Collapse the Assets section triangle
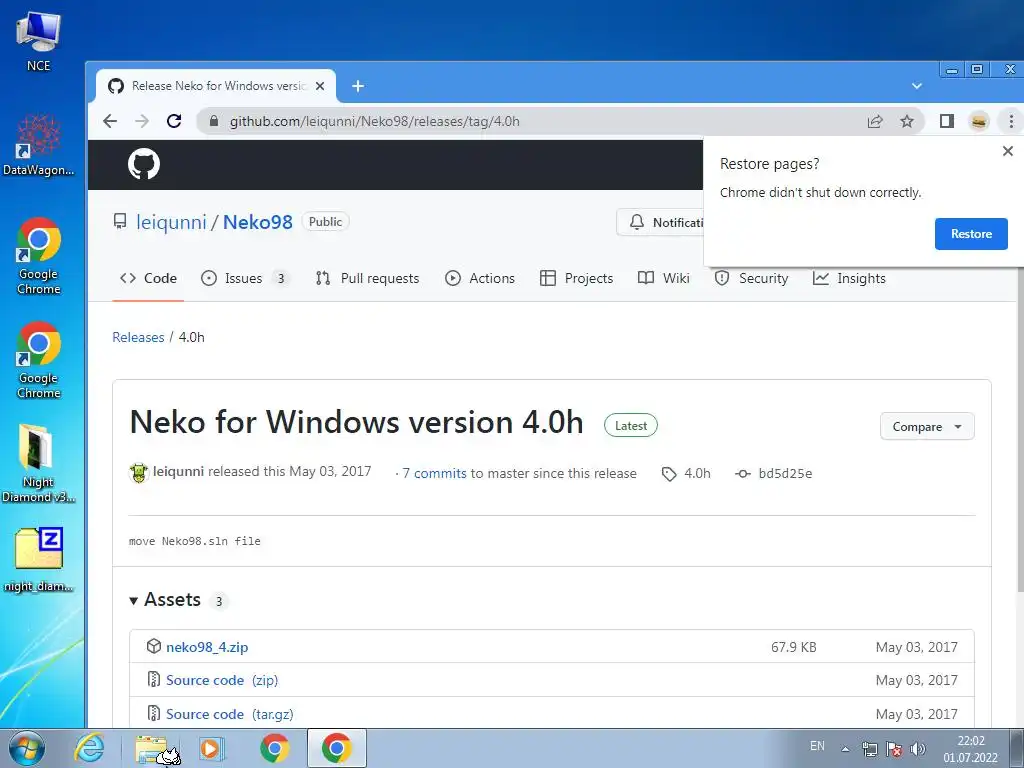This screenshot has height=768, width=1024. pyautogui.click(x=133, y=601)
